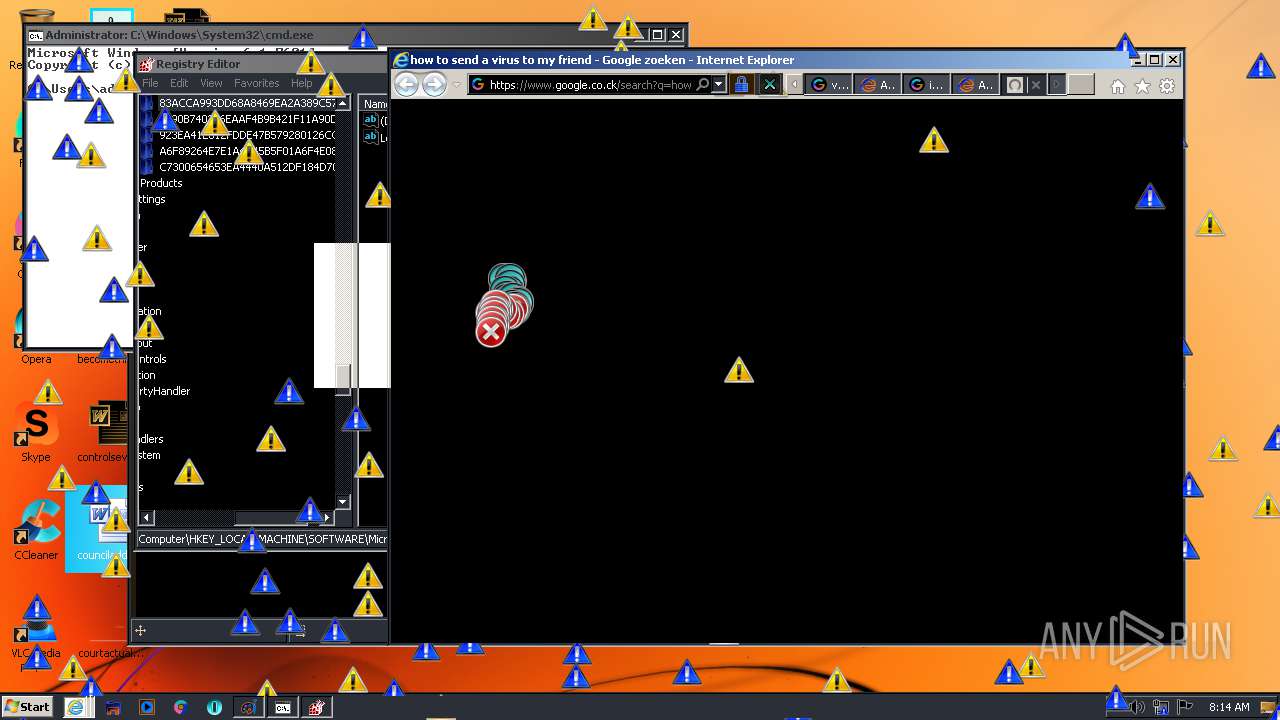Go to the Internet Explorer home page
The image size is (1280, 720).
coord(1118,86)
